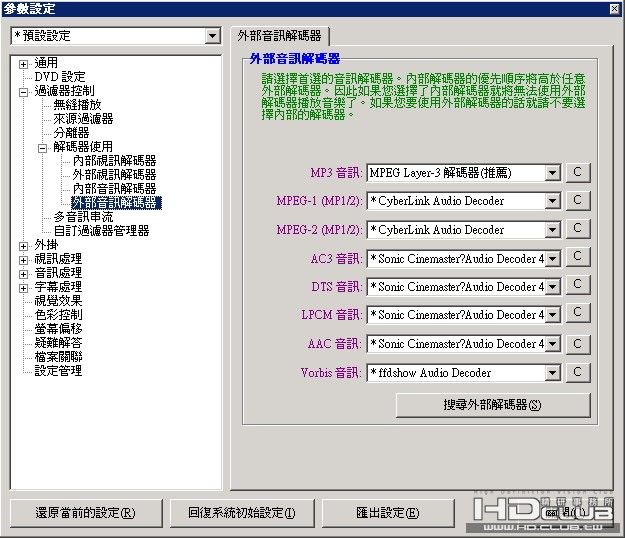Click the C button for Vorbis 音訊
The width and height of the screenshot is (625, 538).
pos(578,373)
